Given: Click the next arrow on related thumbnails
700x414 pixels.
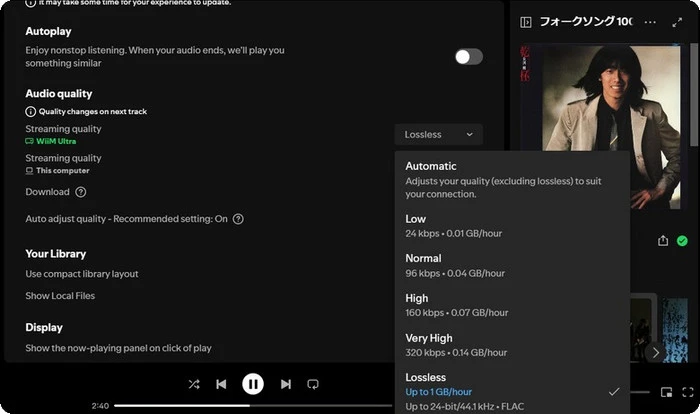Looking at the screenshot, I should point(655,353).
